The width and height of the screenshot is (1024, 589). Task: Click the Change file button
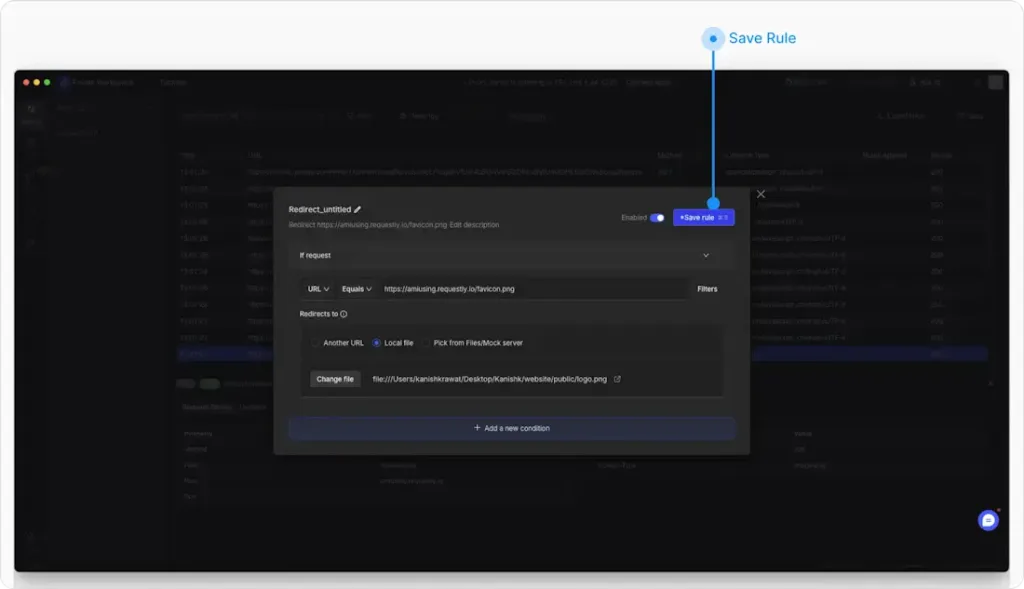pos(334,379)
